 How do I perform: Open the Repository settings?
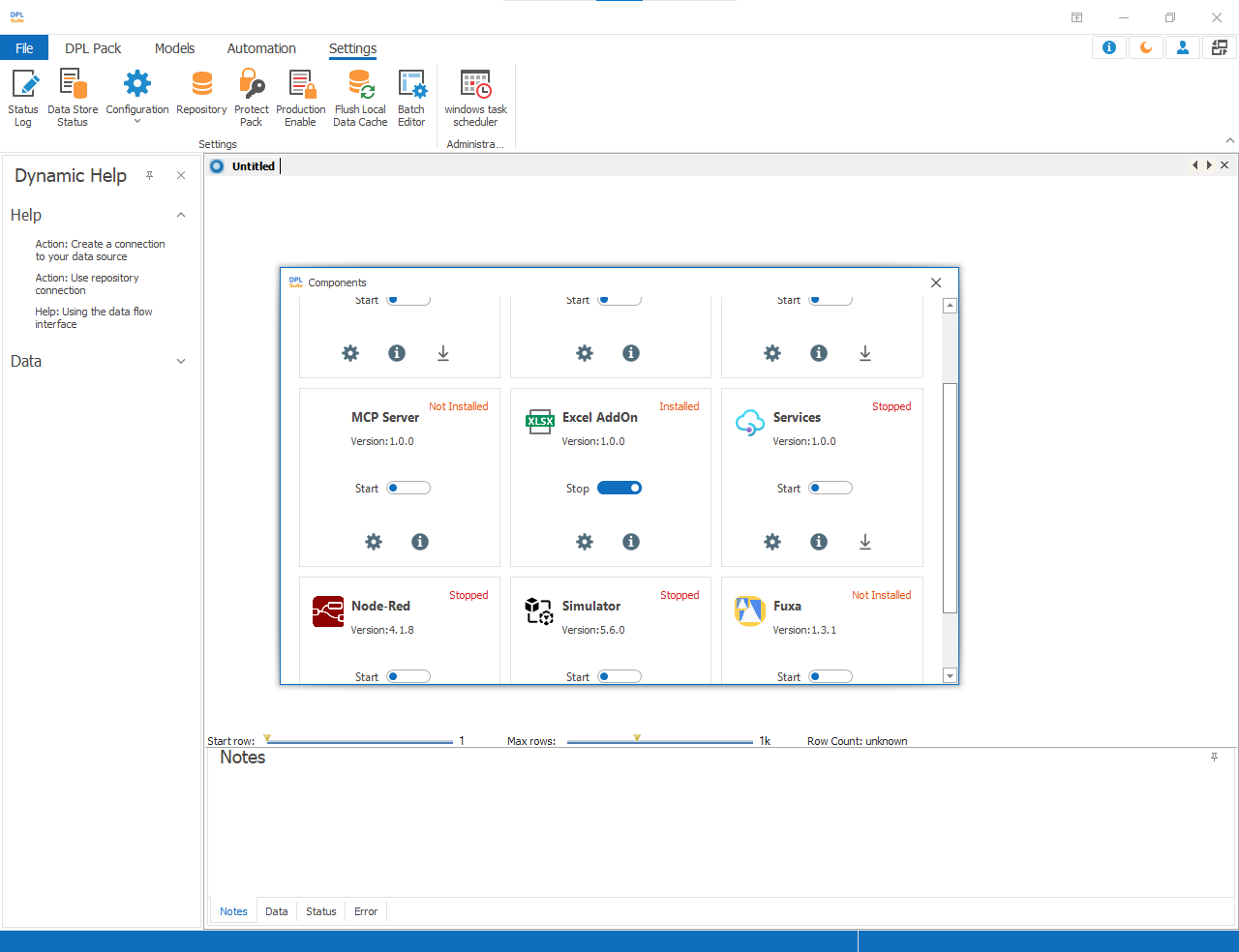[201, 92]
